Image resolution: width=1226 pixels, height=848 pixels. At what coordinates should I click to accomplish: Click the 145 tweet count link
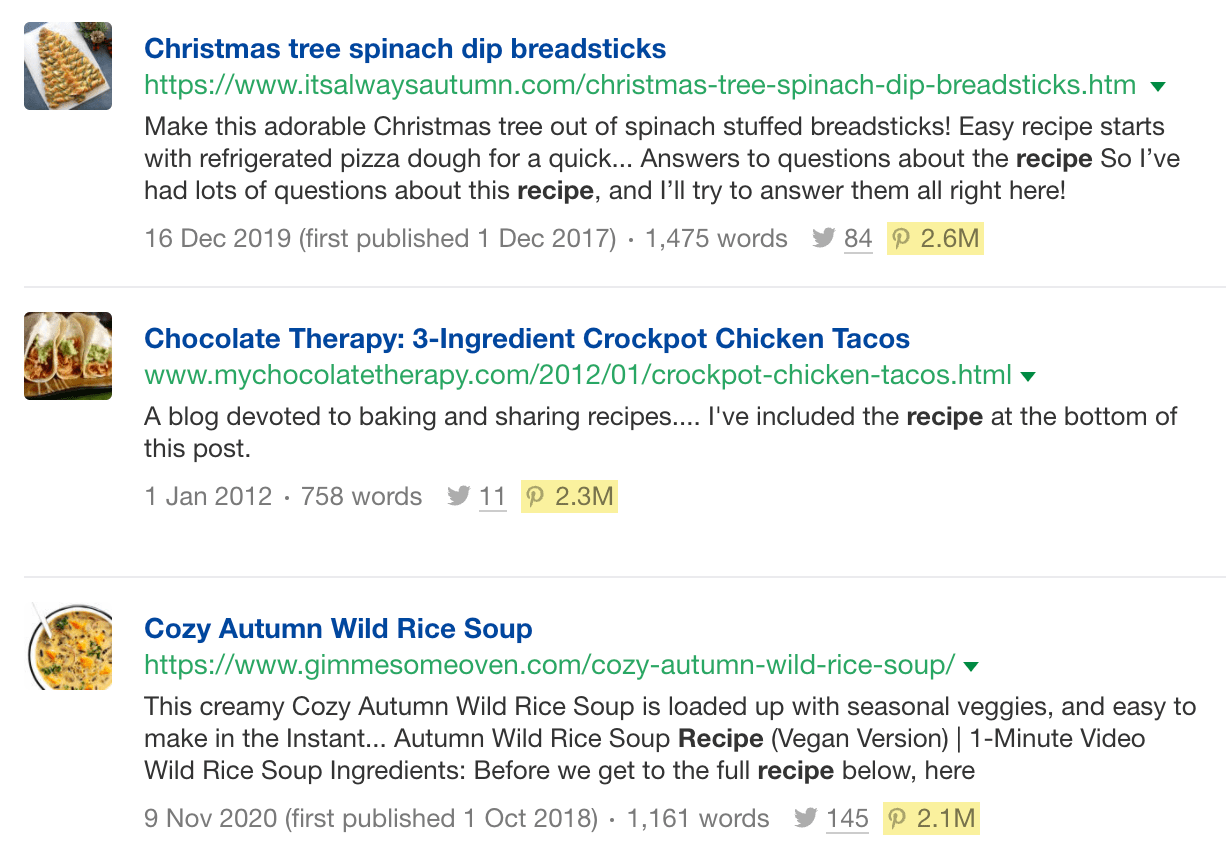pyautogui.click(x=846, y=817)
